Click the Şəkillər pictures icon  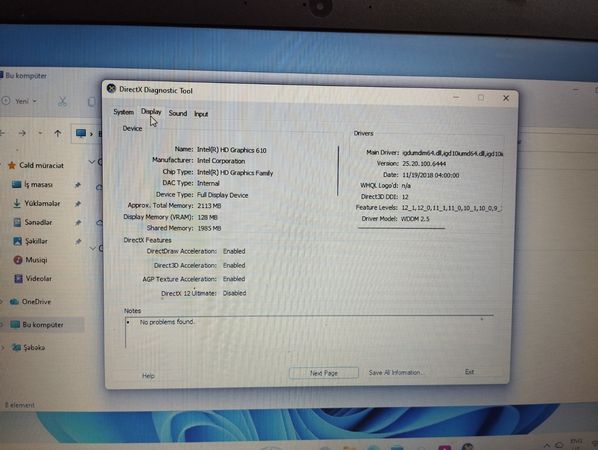(18, 241)
